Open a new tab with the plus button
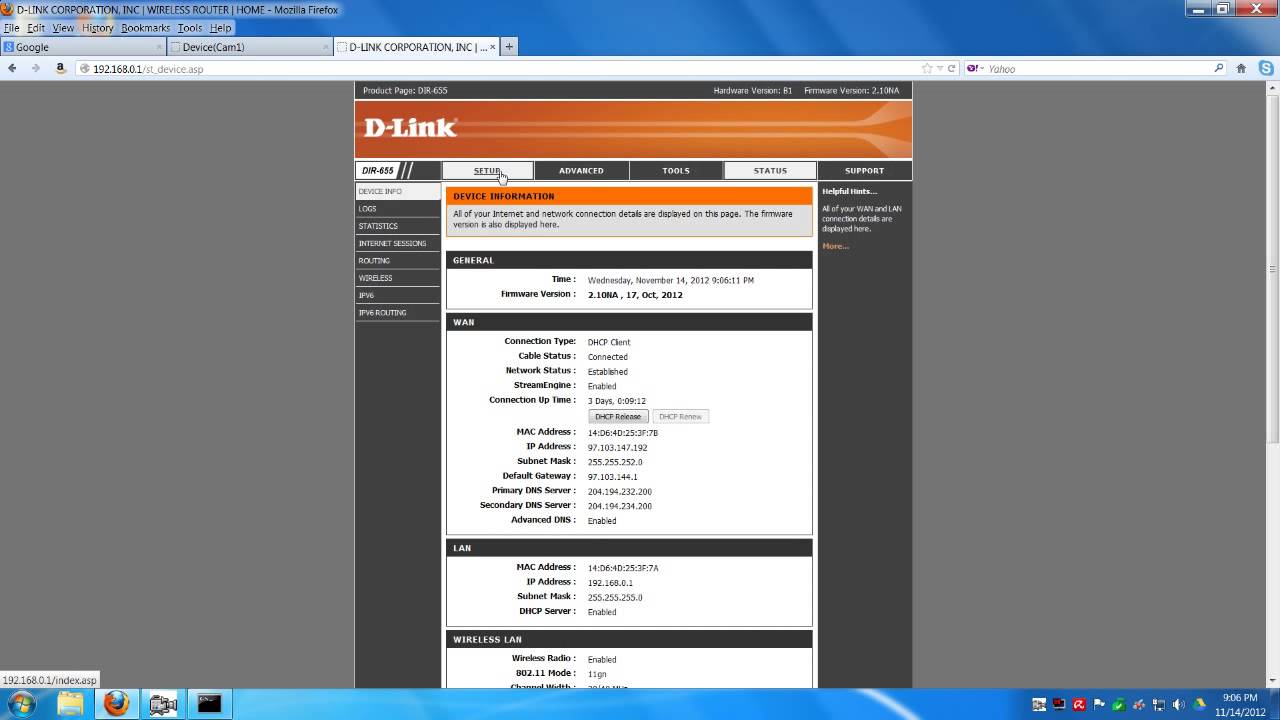Viewport: 1280px width, 720px height. coord(509,47)
